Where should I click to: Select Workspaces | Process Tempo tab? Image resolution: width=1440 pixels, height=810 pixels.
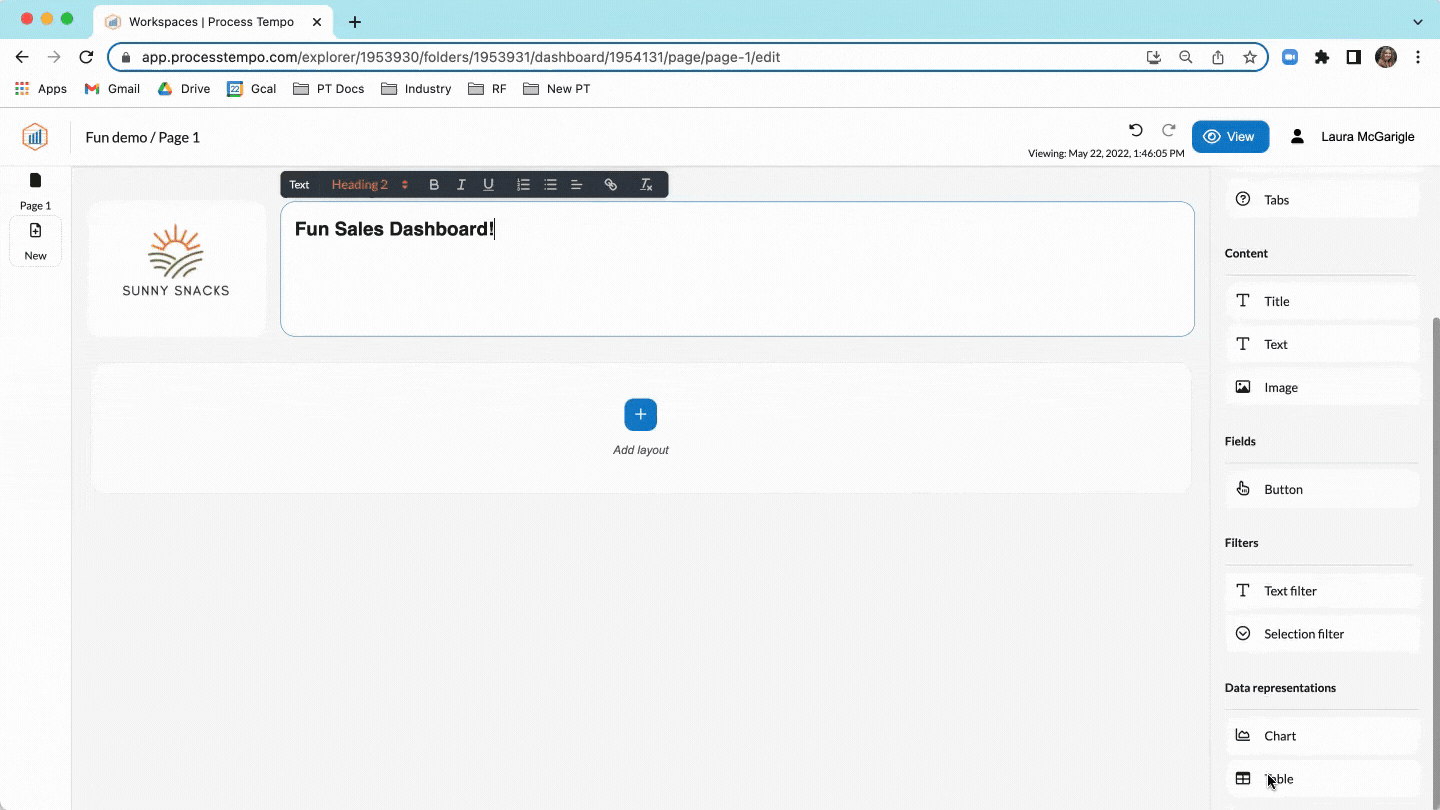point(212,22)
